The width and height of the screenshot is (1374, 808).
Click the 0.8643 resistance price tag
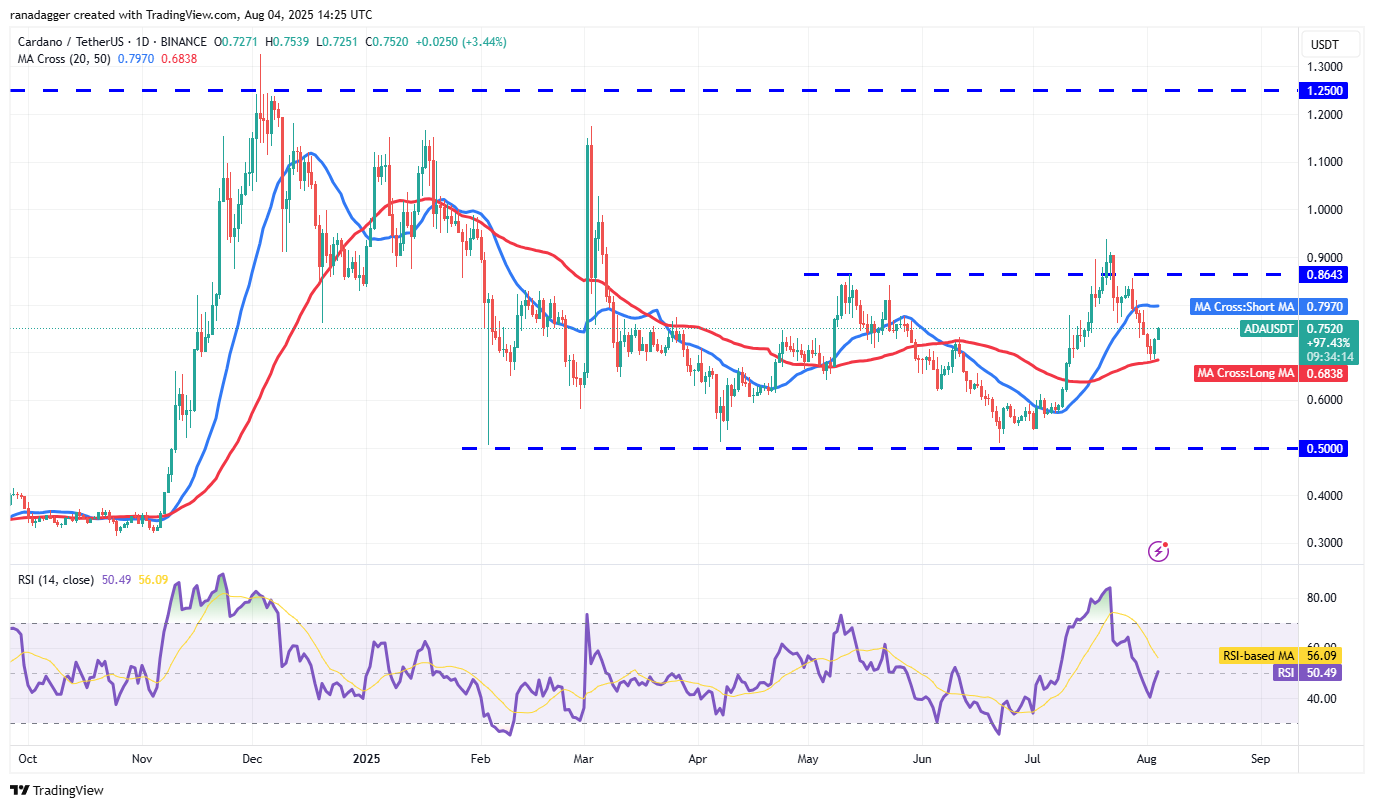[x=1325, y=274]
